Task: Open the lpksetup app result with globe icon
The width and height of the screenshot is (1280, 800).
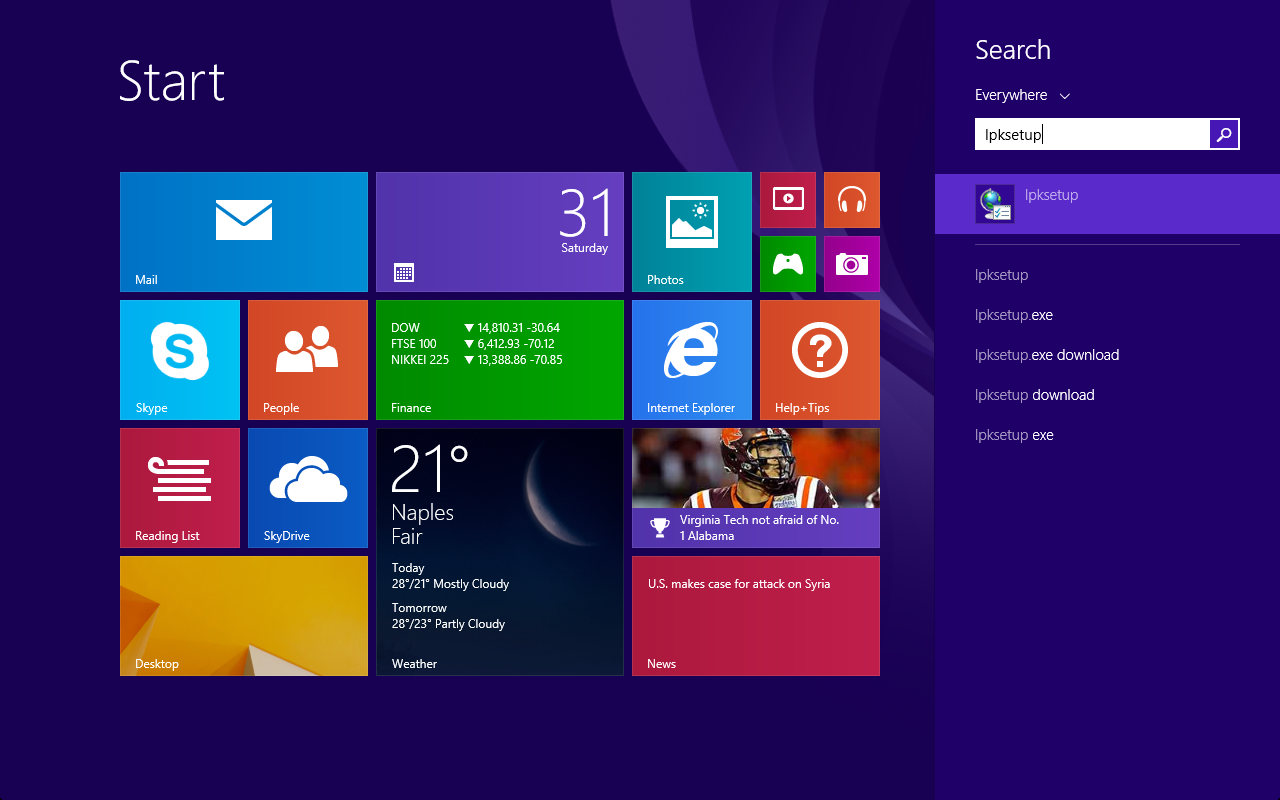Action: tap(1107, 204)
